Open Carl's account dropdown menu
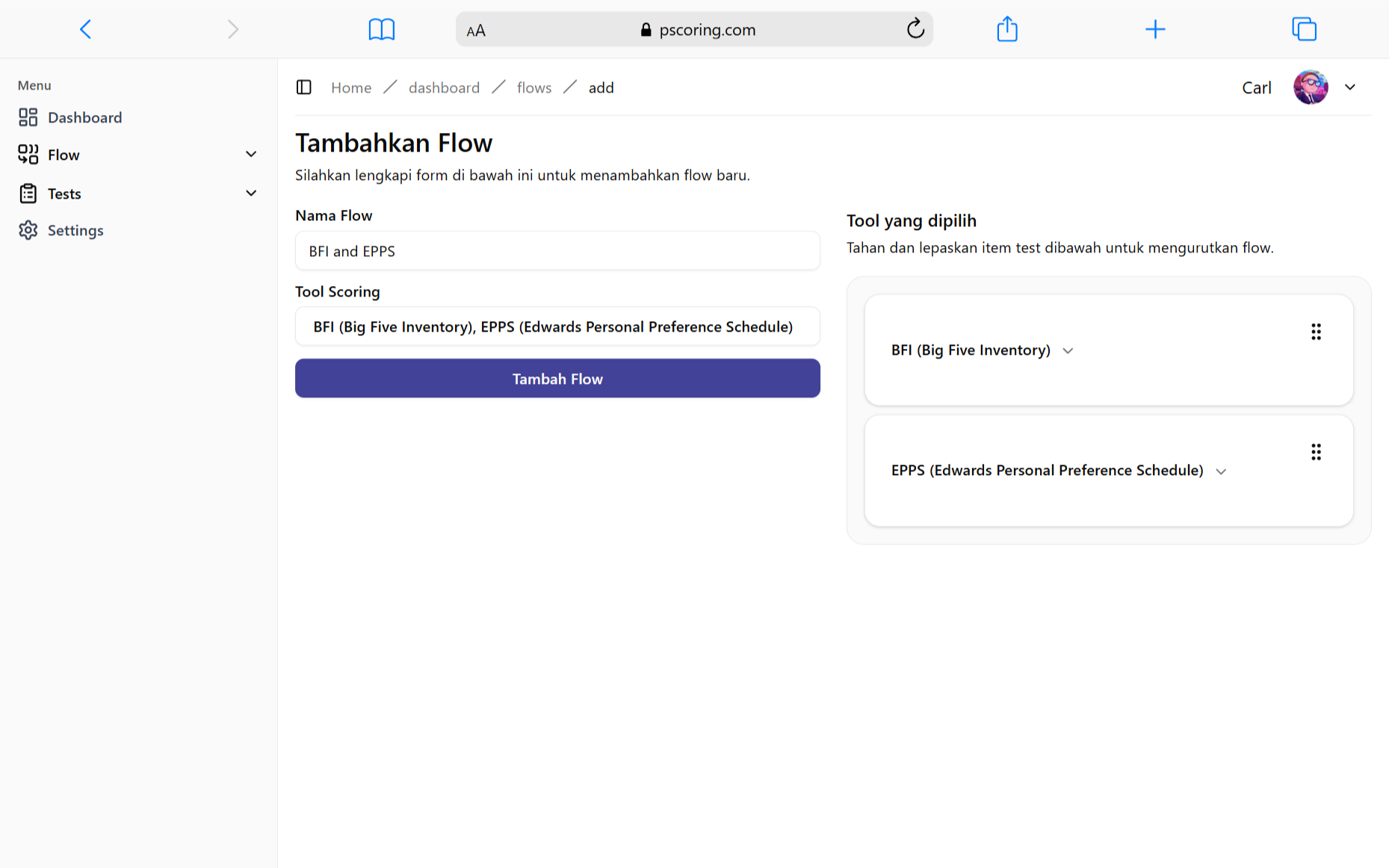The height and width of the screenshot is (868, 1389). [x=1351, y=87]
